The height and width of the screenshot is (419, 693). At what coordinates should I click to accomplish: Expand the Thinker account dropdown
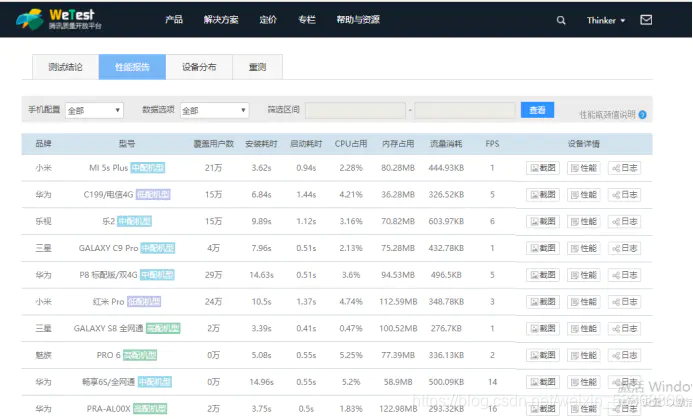[606, 20]
